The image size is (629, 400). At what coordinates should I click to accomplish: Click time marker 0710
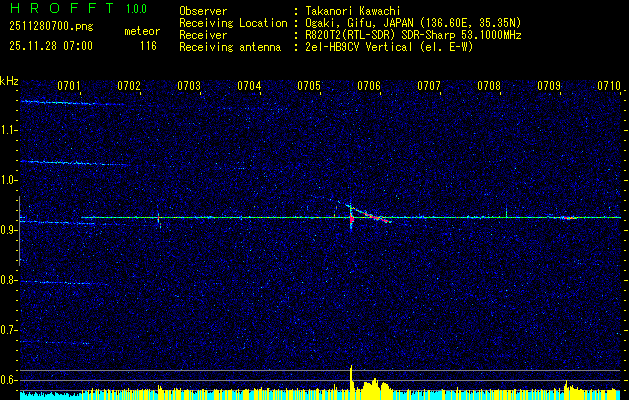(x=609, y=86)
